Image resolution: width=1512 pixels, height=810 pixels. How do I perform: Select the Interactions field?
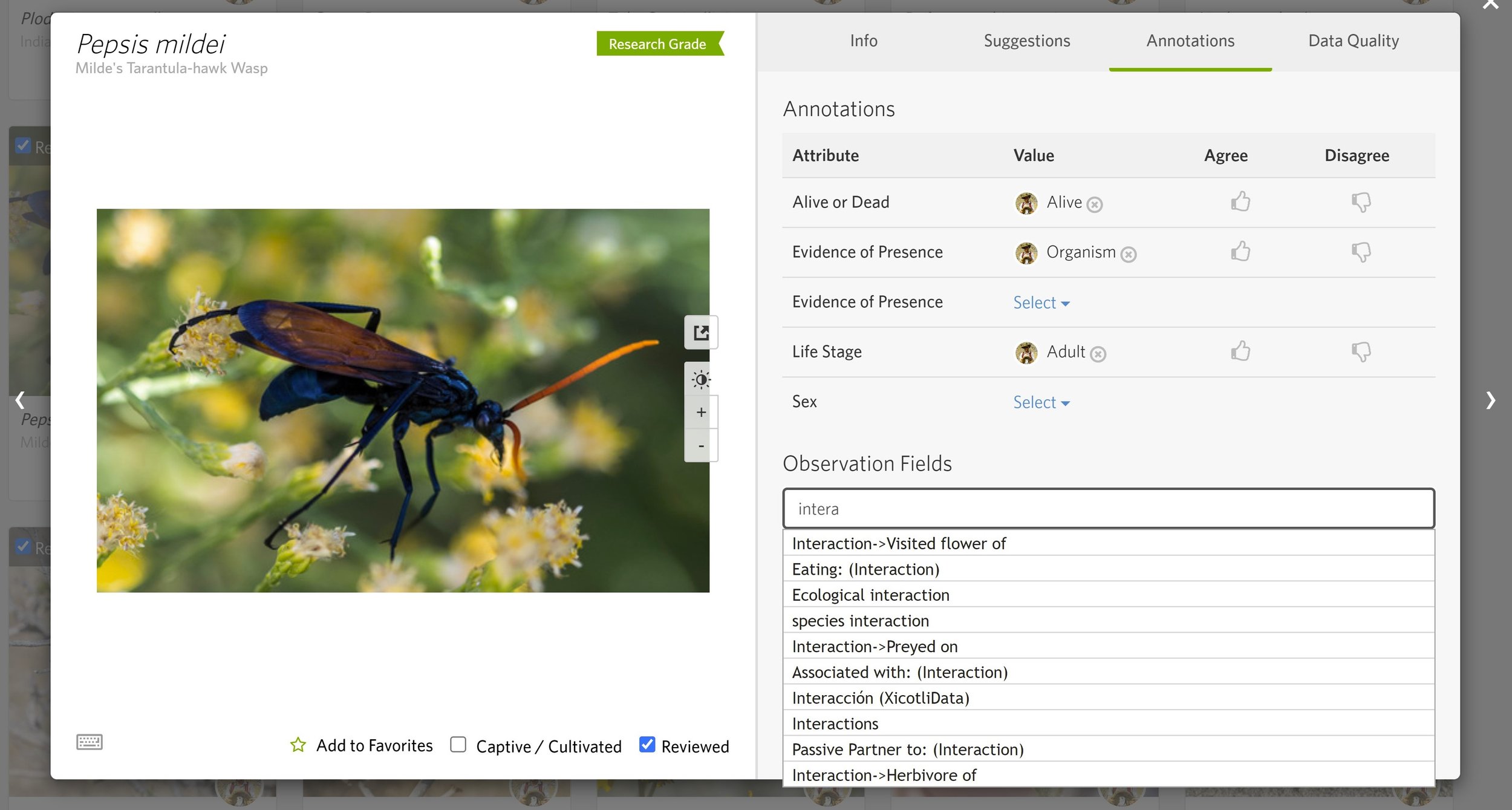pyautogui.click(x=1109, y=723)
